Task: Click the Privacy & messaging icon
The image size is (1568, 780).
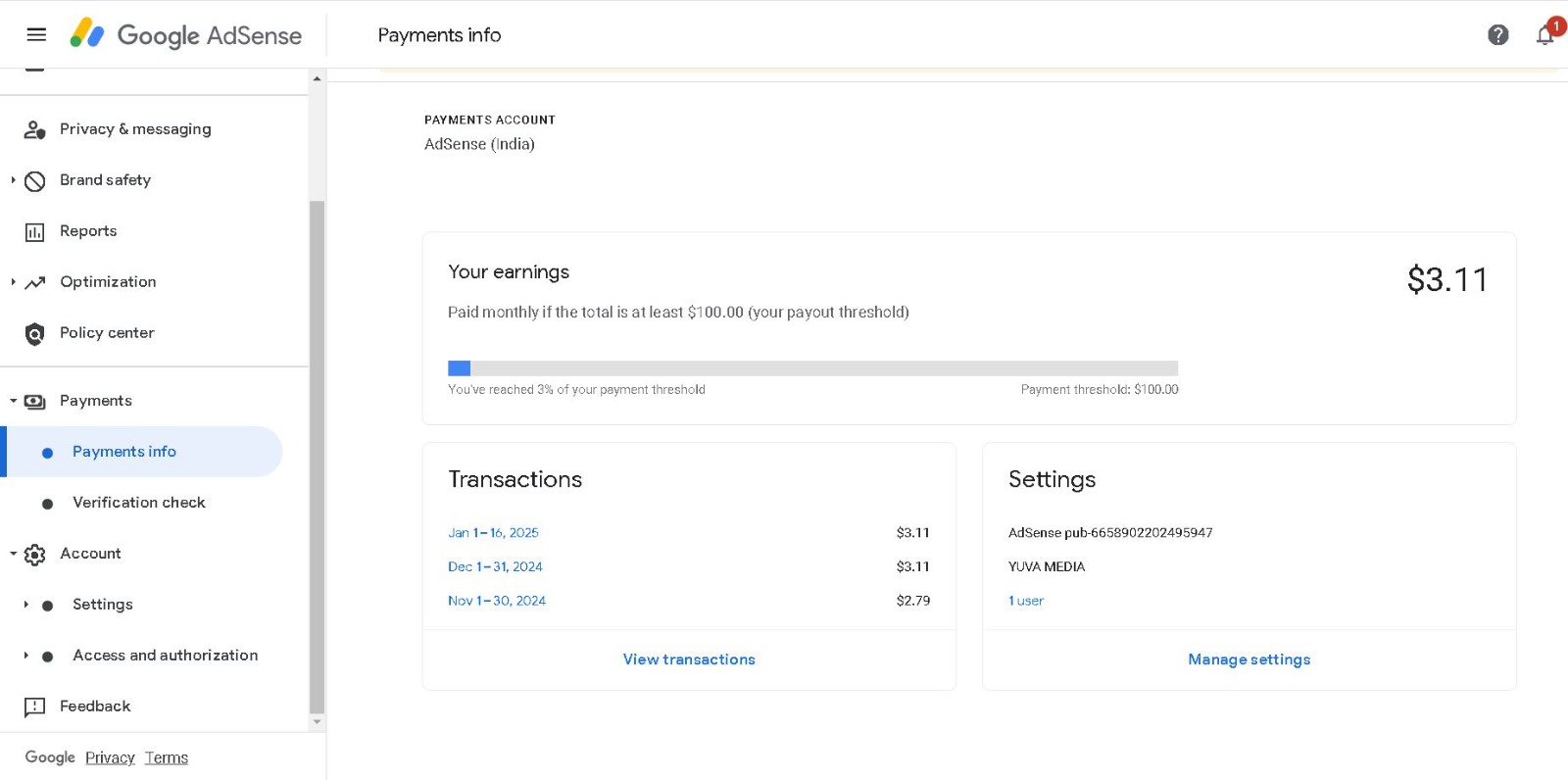Action: tap(34, 129)
